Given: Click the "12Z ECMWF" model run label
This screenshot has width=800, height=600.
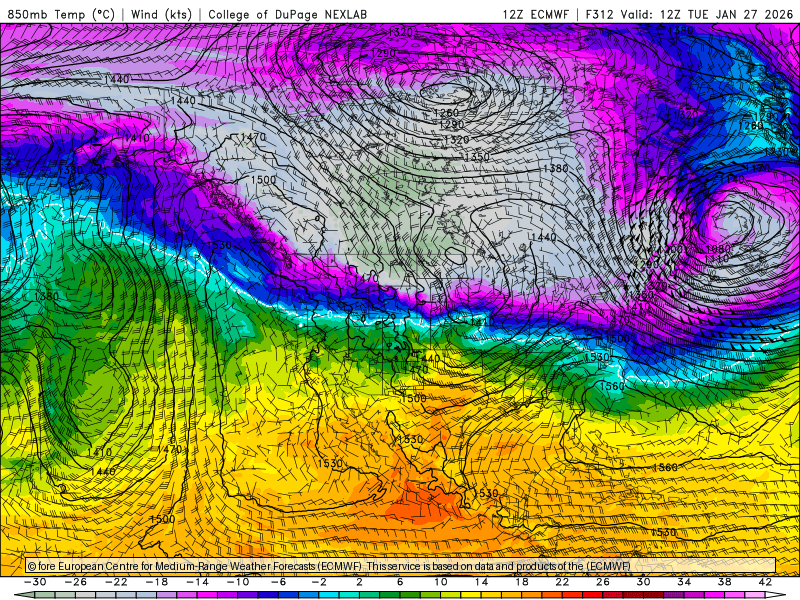Looking at the screenshot, I should [x=535, y=14].
